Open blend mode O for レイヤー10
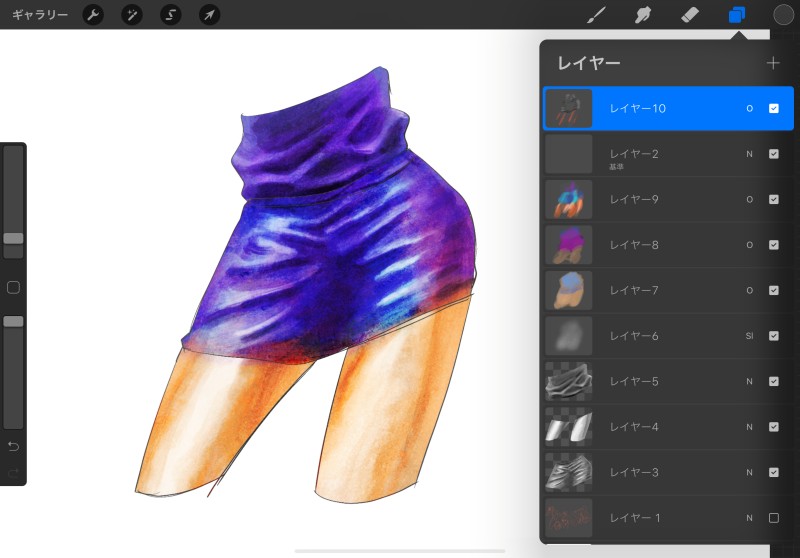Viewport: 800px width, 558px height. pyautogui.click(x=749, y=108)
